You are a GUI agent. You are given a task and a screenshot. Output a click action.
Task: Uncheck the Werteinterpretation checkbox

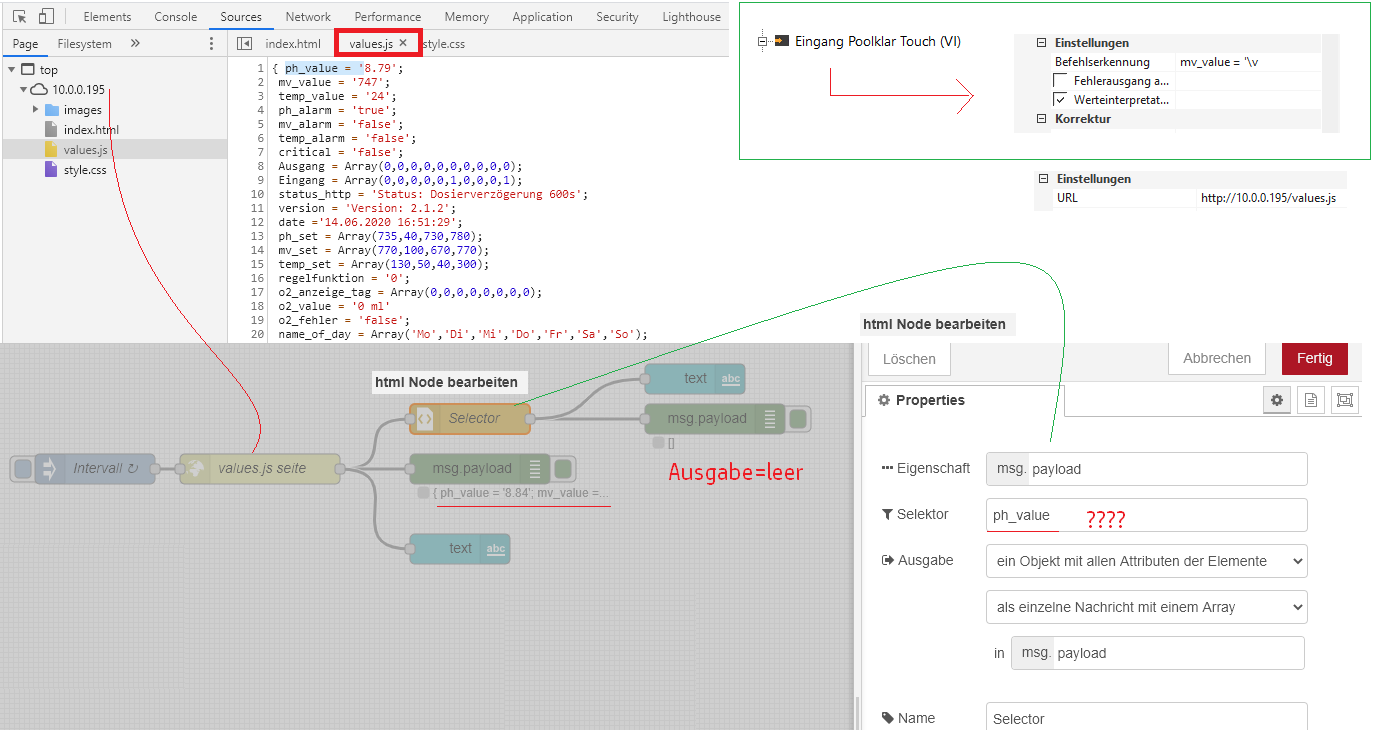(x=1060, y=100)
